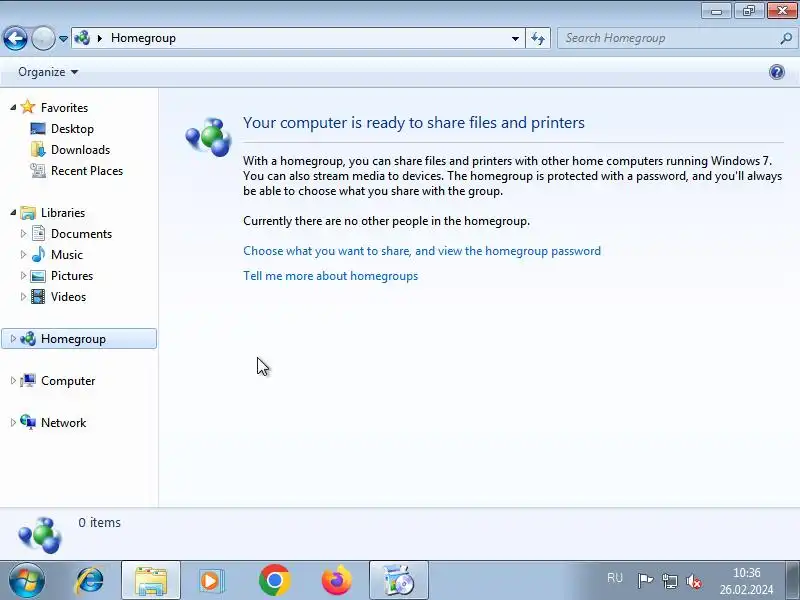Viewport: 800px width, 600px height.
Task: Launch Google Chrome from taskbar
Action: (x=274, y=581)
